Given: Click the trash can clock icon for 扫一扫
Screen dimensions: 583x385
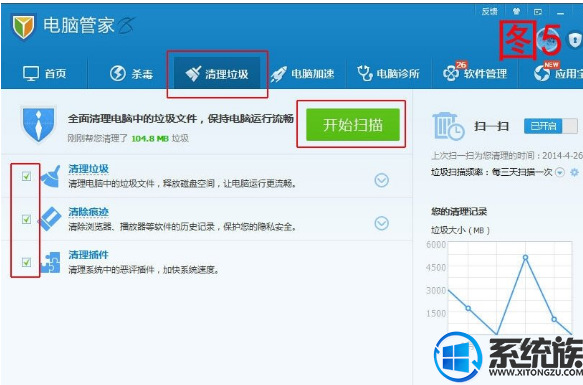Looking at the screenshot, I should (448, 126).
